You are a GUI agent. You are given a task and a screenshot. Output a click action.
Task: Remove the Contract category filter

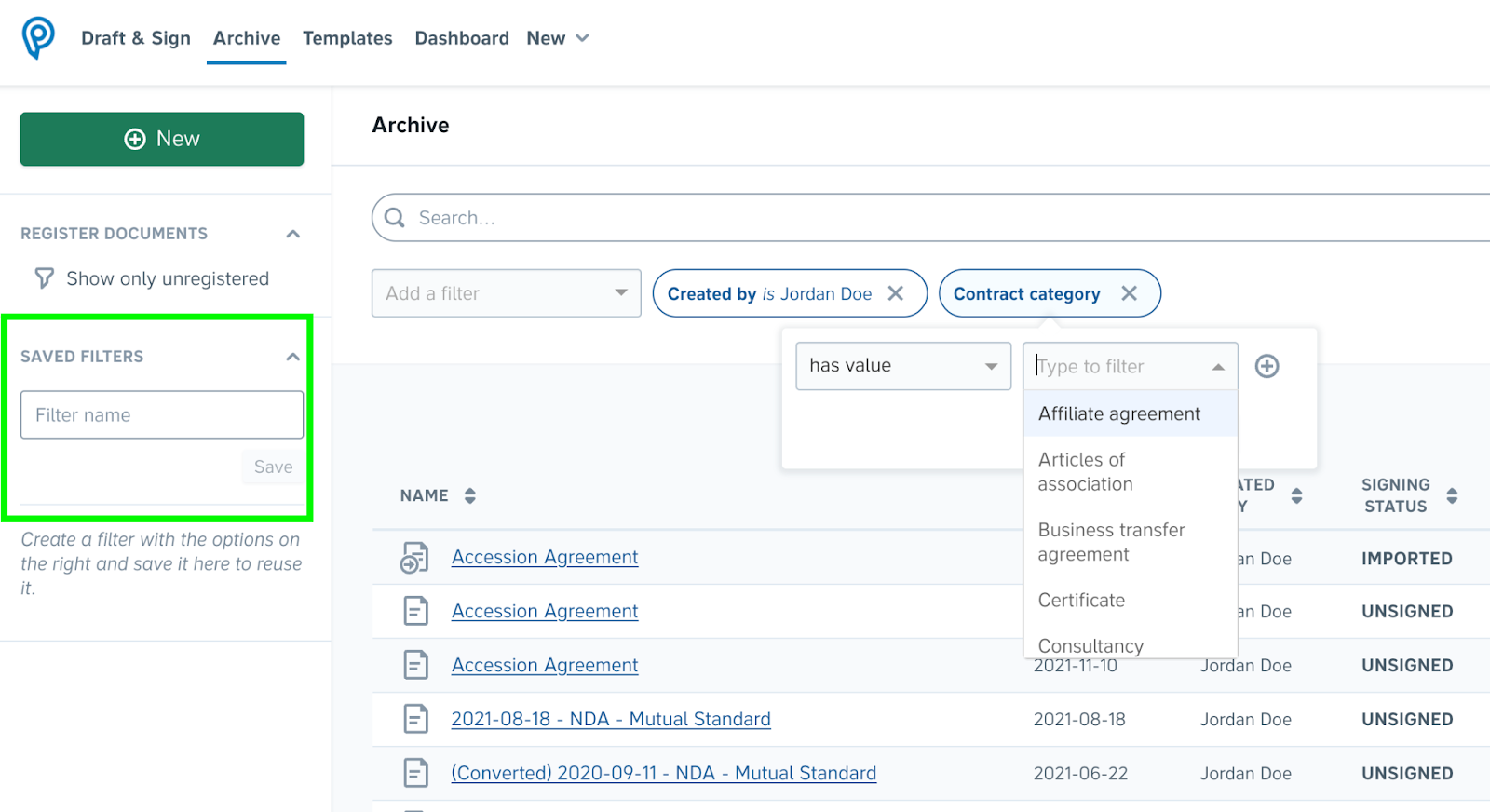coord(1130,293)
